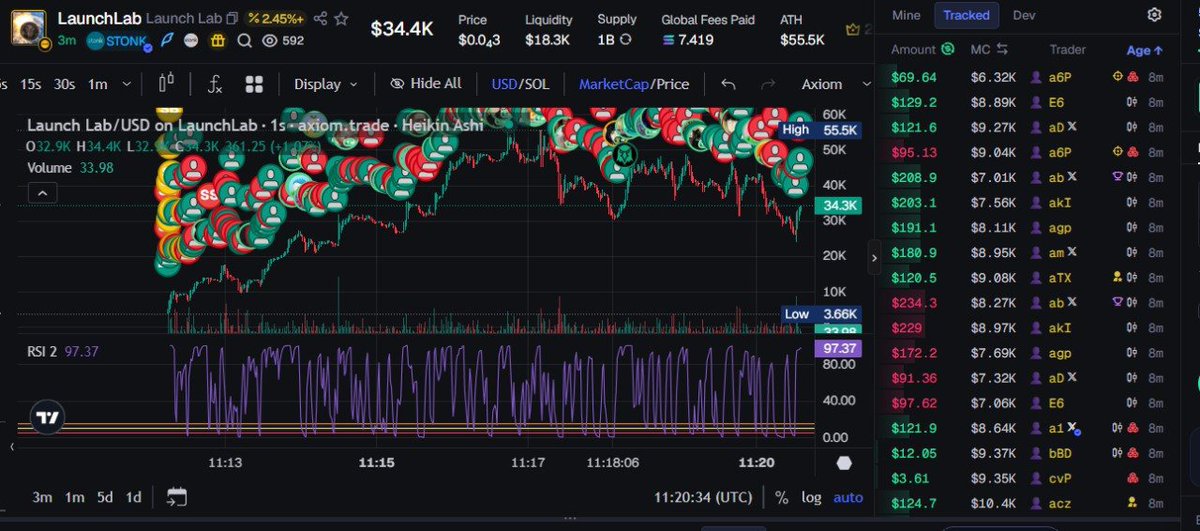Screen dimensions: 1200x531
Task: Switch chart denomination to SOL
Action: tap(537, 84)
